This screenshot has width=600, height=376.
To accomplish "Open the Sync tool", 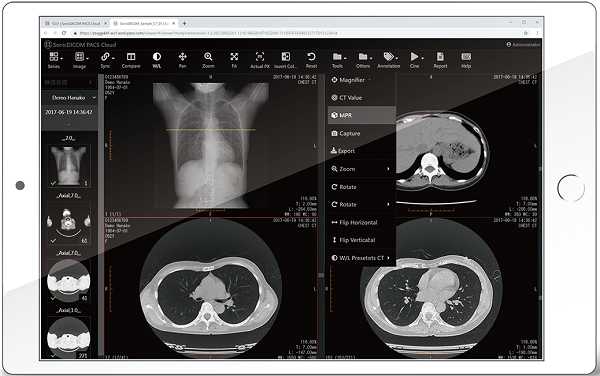I will tap(105, 60).
